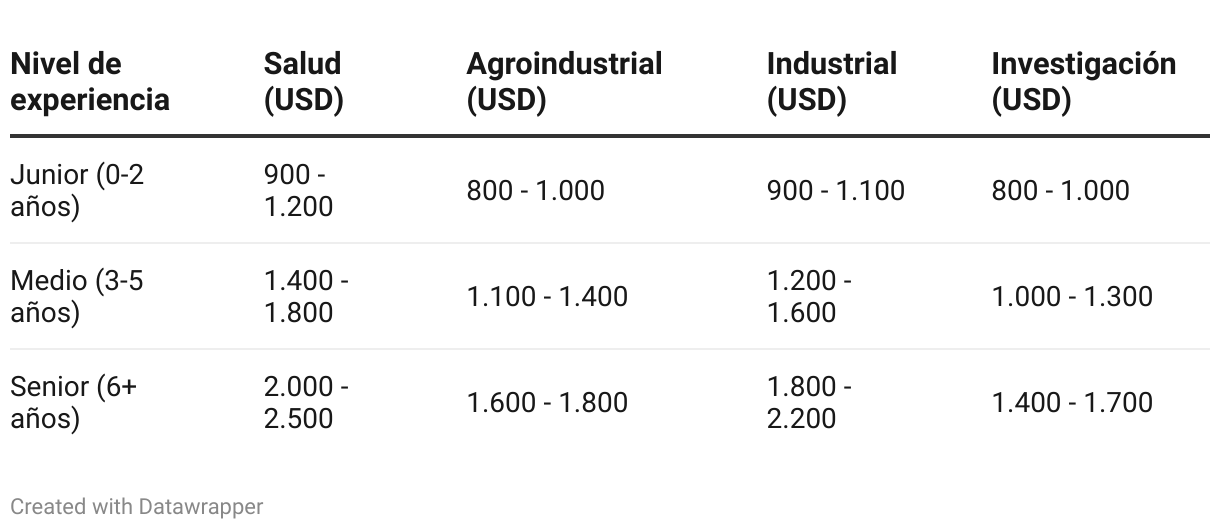Screen dimensions: 1220x530
Task: Select the 'Senior (6+ años)' row label
Action: coord(73,402)
